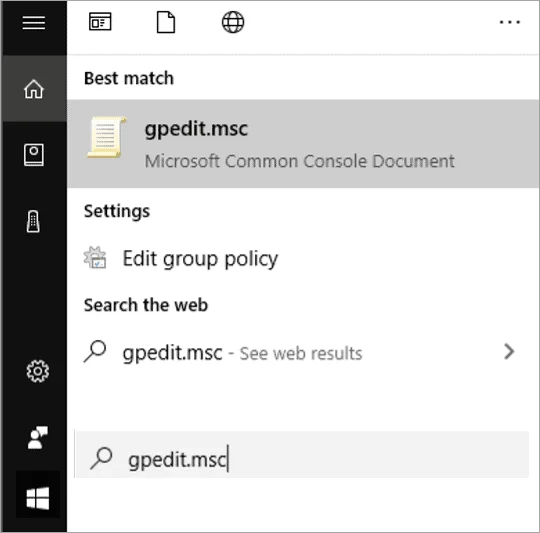Open the Feedback person icon in sidebar
Screen dimensions: 540x533
(38, 437)
